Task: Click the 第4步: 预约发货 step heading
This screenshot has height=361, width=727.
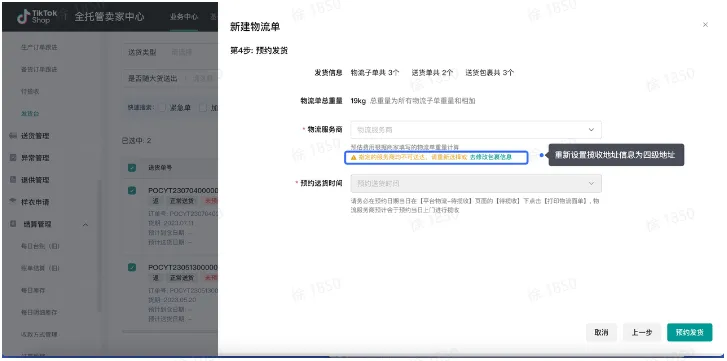Action: pos(259,51)
